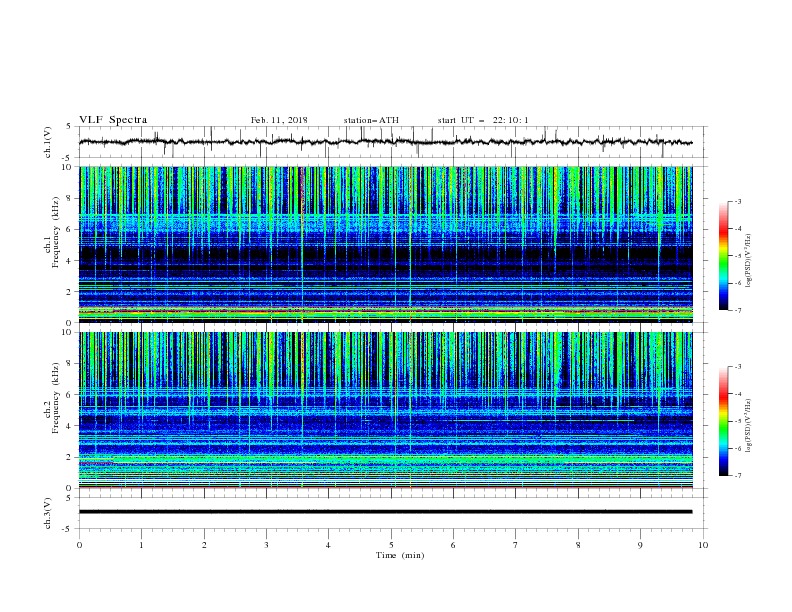Click the "-3" tick of the lower color bar
This screenshot has width=792, height=612.
click(737, 367)
